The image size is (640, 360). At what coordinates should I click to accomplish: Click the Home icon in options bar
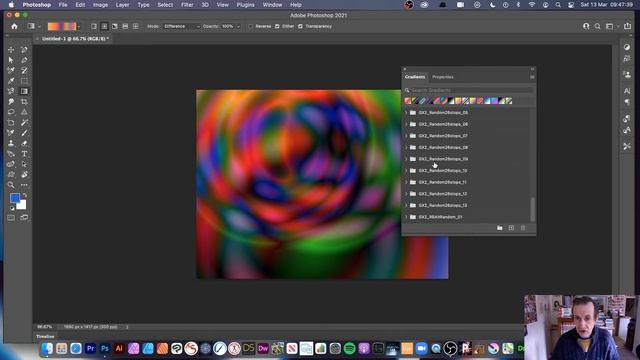(x=14, y=26)
